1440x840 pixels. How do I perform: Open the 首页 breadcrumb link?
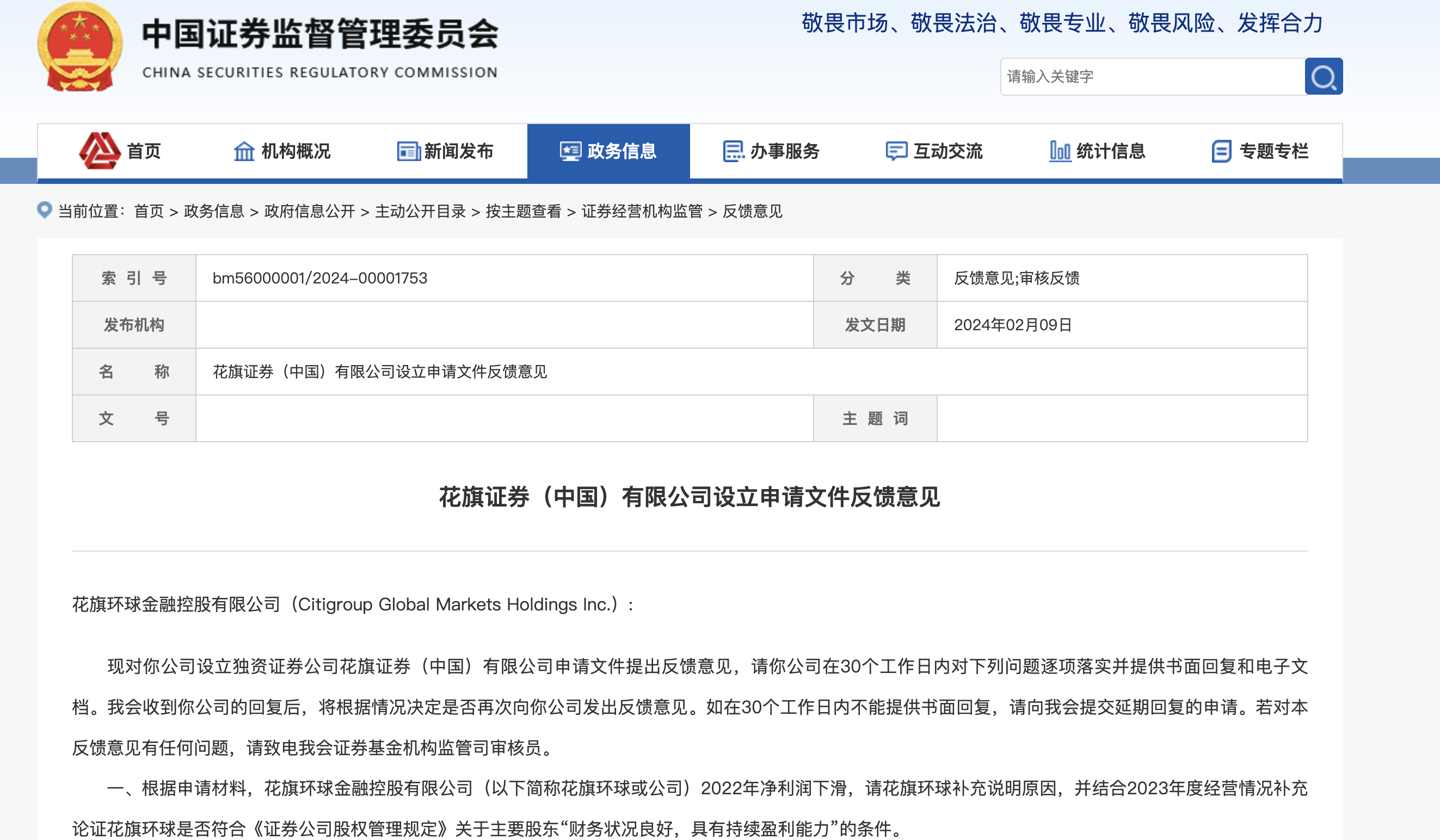(149, 212)
